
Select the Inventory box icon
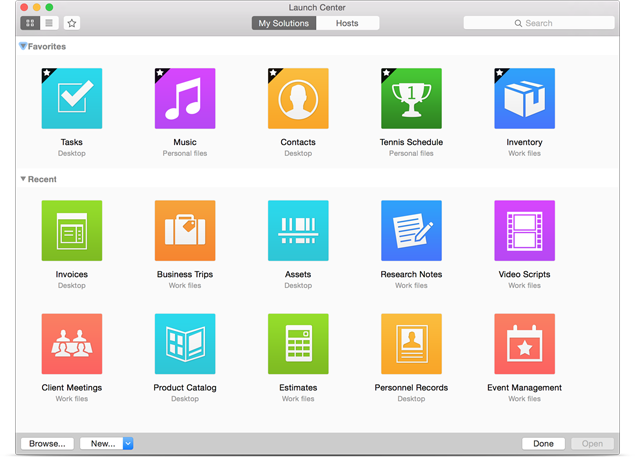pyautogui.click(x=524, y=99)
